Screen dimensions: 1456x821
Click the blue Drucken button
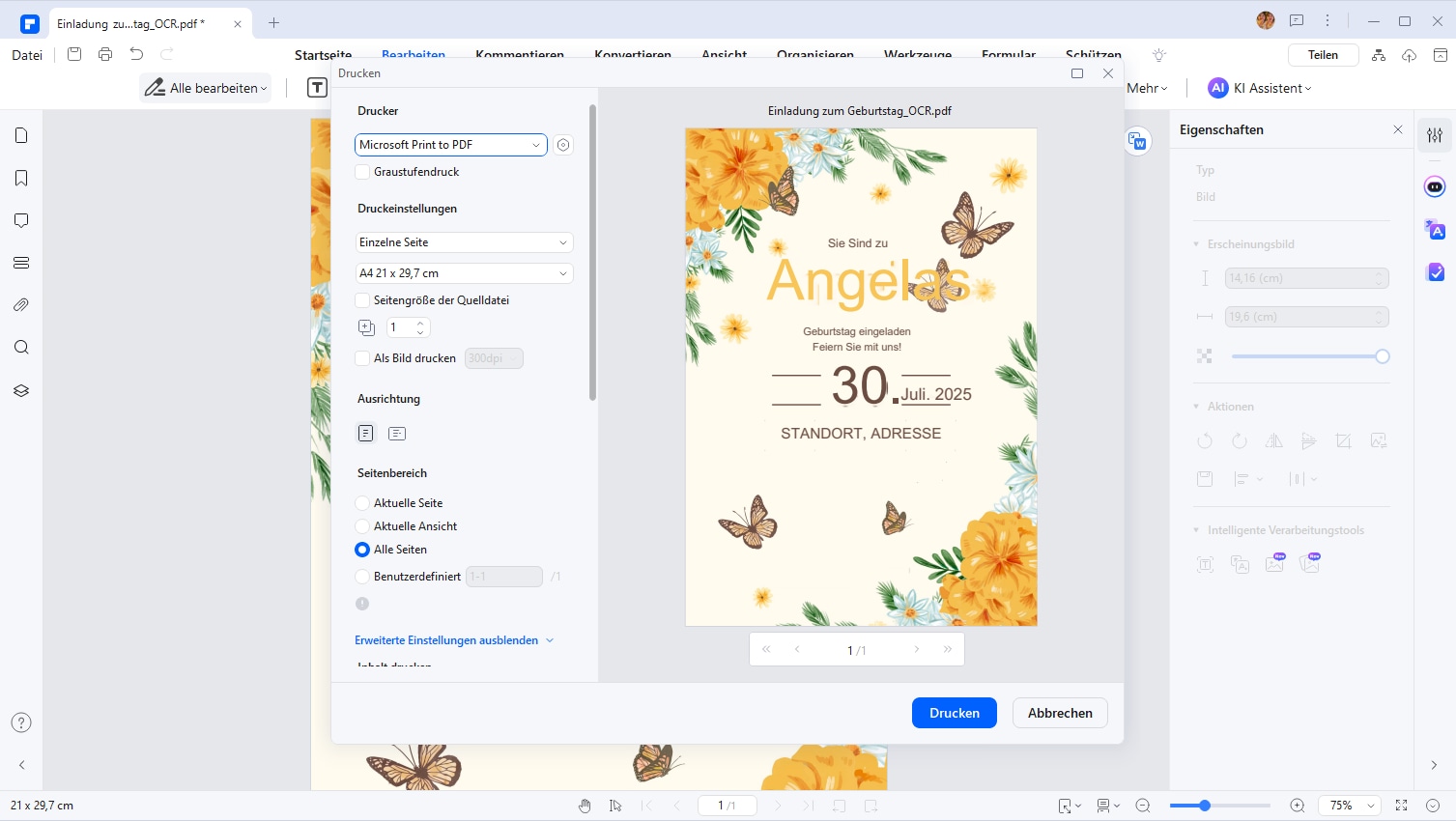[955, 713]
